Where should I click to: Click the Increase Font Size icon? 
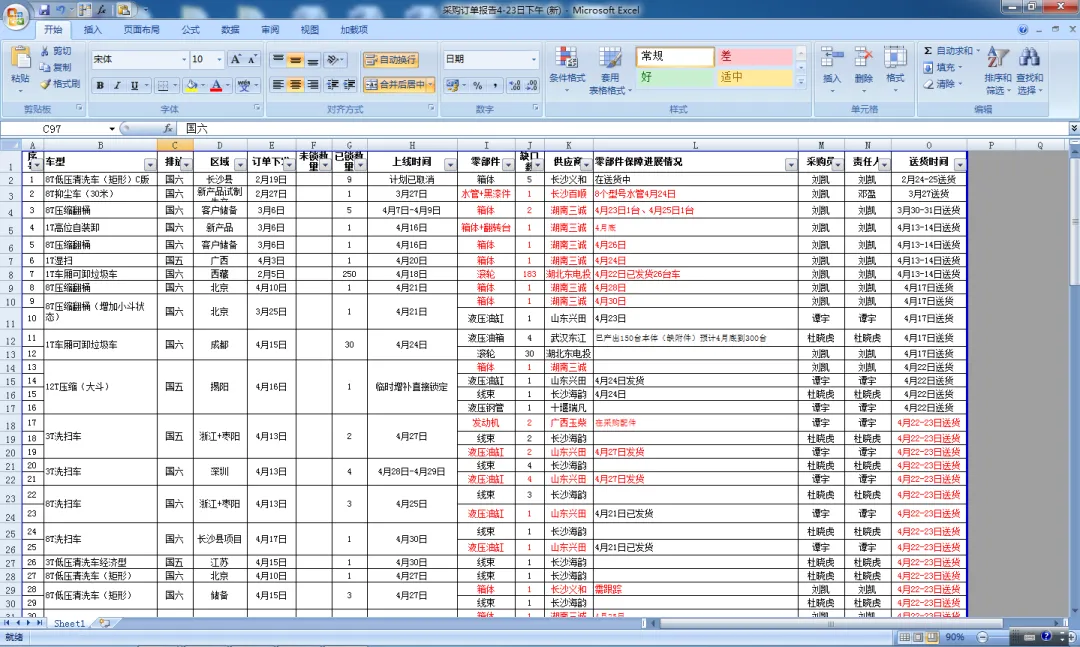point(236,59)
